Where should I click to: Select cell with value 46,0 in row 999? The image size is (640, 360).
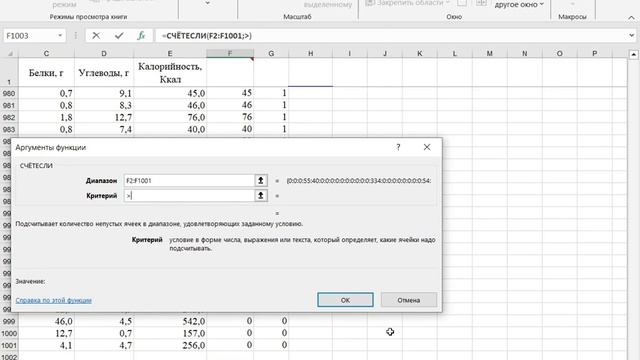pyautogui.click(x=47, y=321)
